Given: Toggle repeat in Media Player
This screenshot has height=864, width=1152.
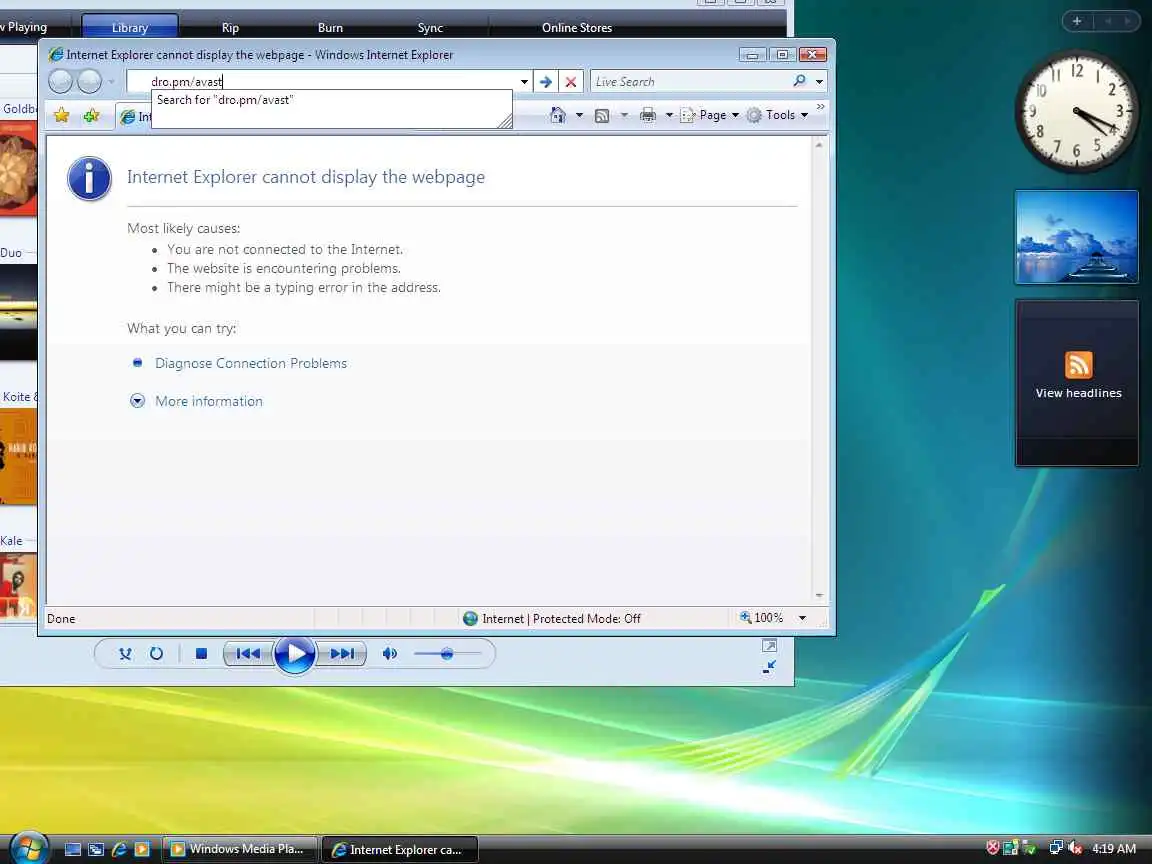Looking at the screenshot, I should [x=156, y=653].
